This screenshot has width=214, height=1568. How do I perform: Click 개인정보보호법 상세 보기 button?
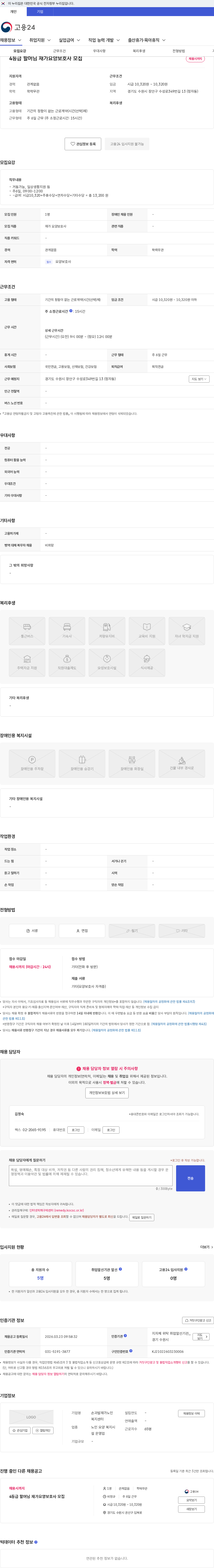(107, 1093)
